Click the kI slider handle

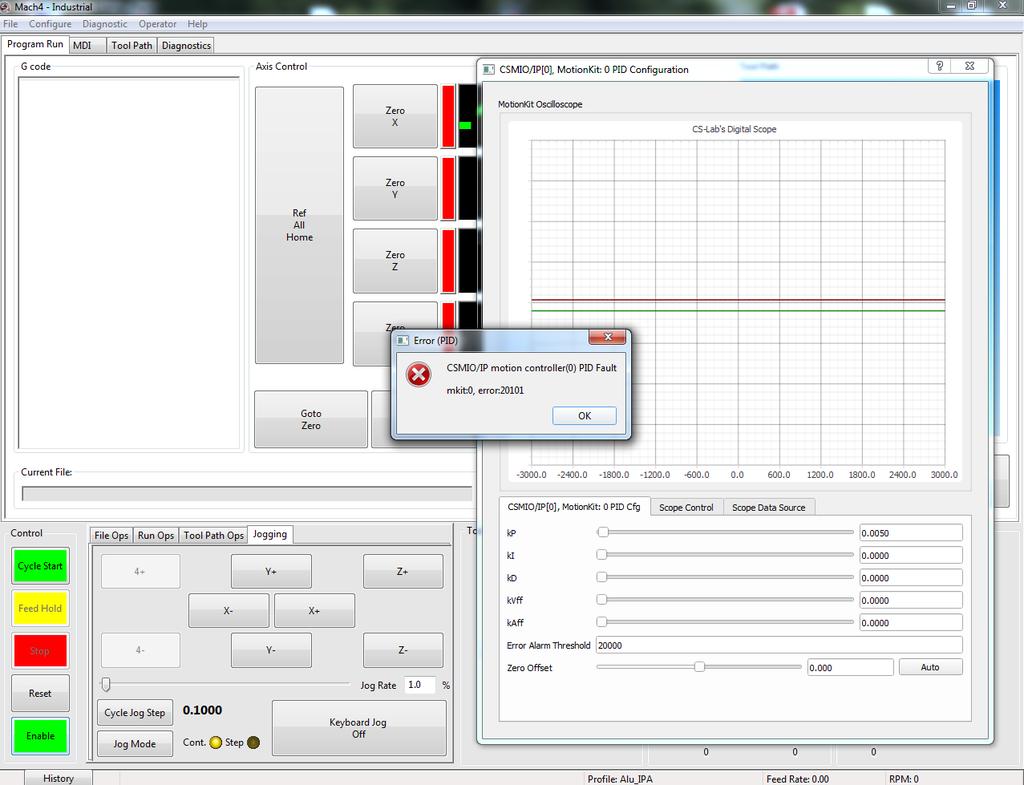(x=602, y=554)
